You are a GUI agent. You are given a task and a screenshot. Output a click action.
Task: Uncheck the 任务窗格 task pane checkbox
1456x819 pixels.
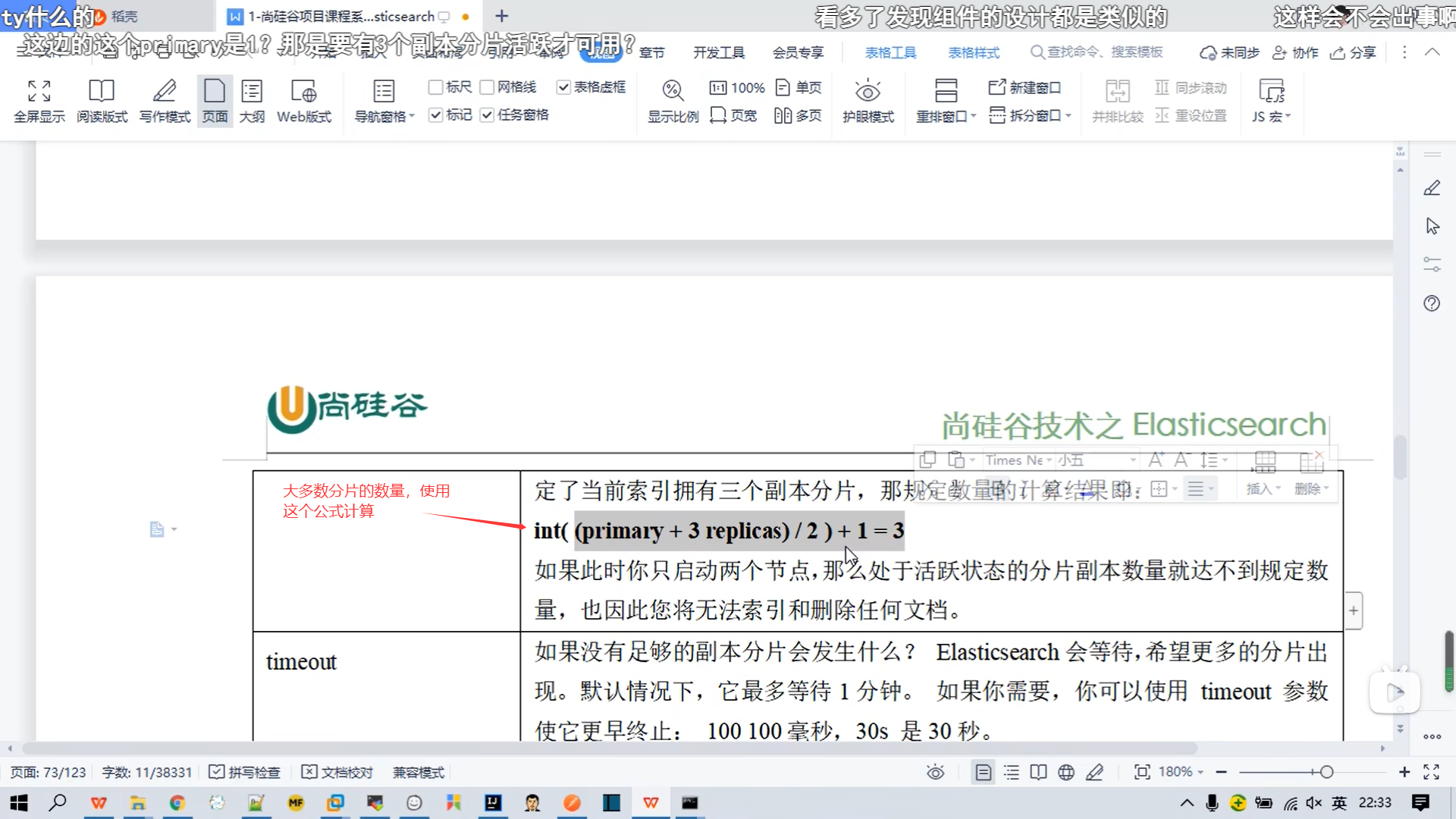[x=488, y=115]
